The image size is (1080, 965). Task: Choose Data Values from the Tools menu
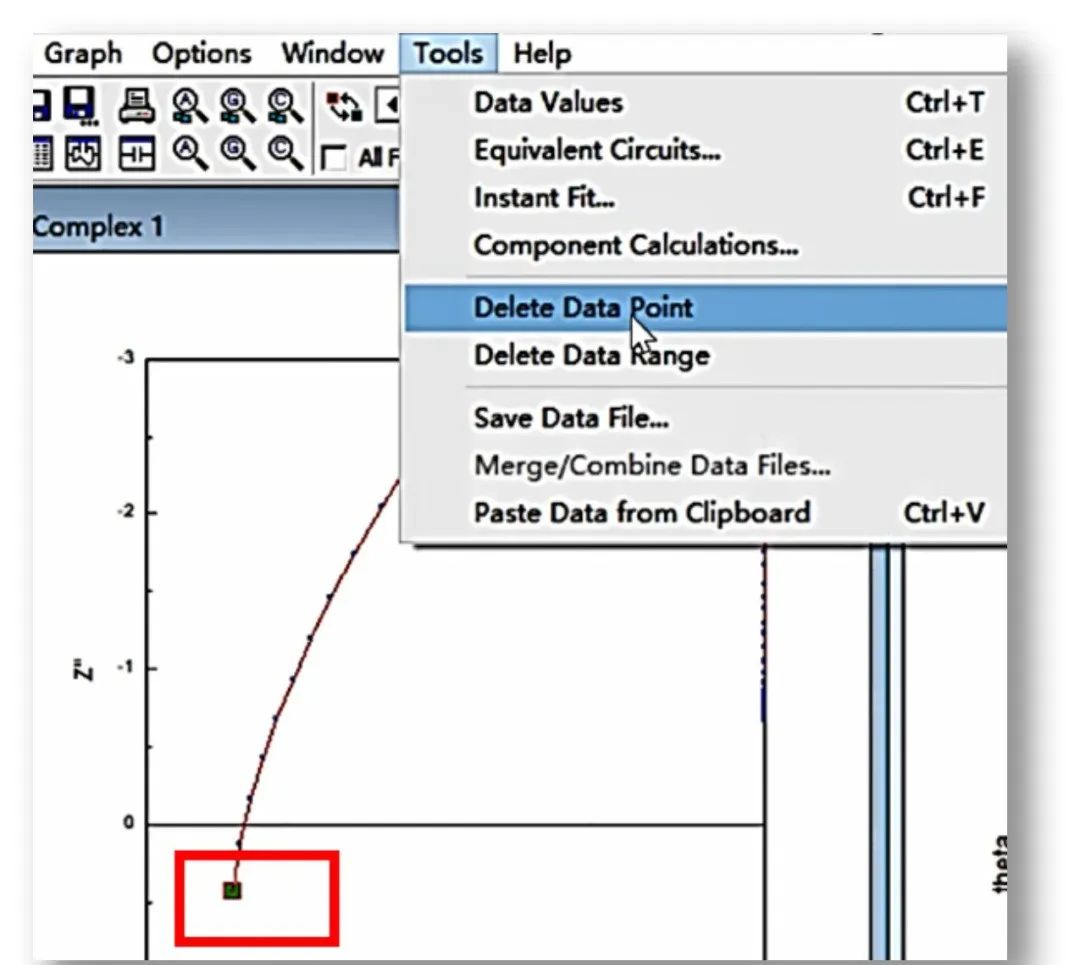[x=705, y=103]
